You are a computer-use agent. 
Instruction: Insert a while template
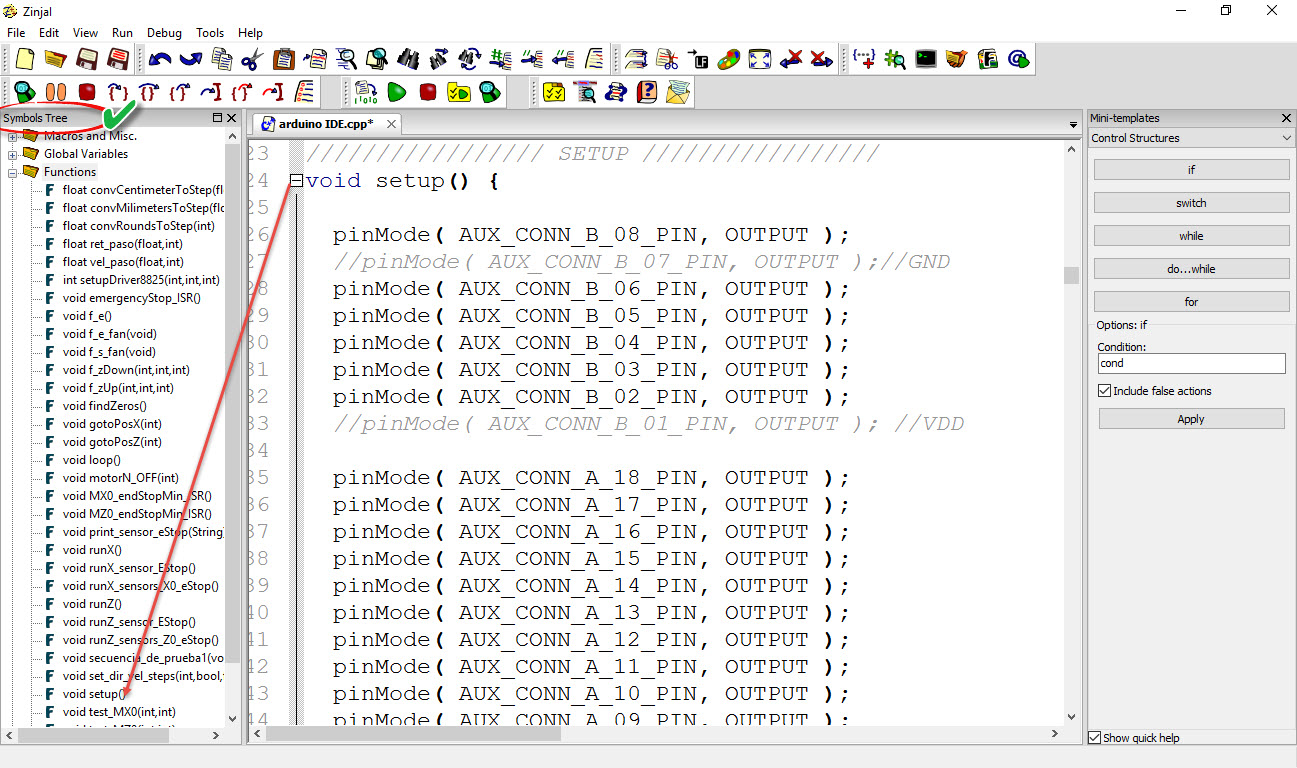tap(1191, 235)
